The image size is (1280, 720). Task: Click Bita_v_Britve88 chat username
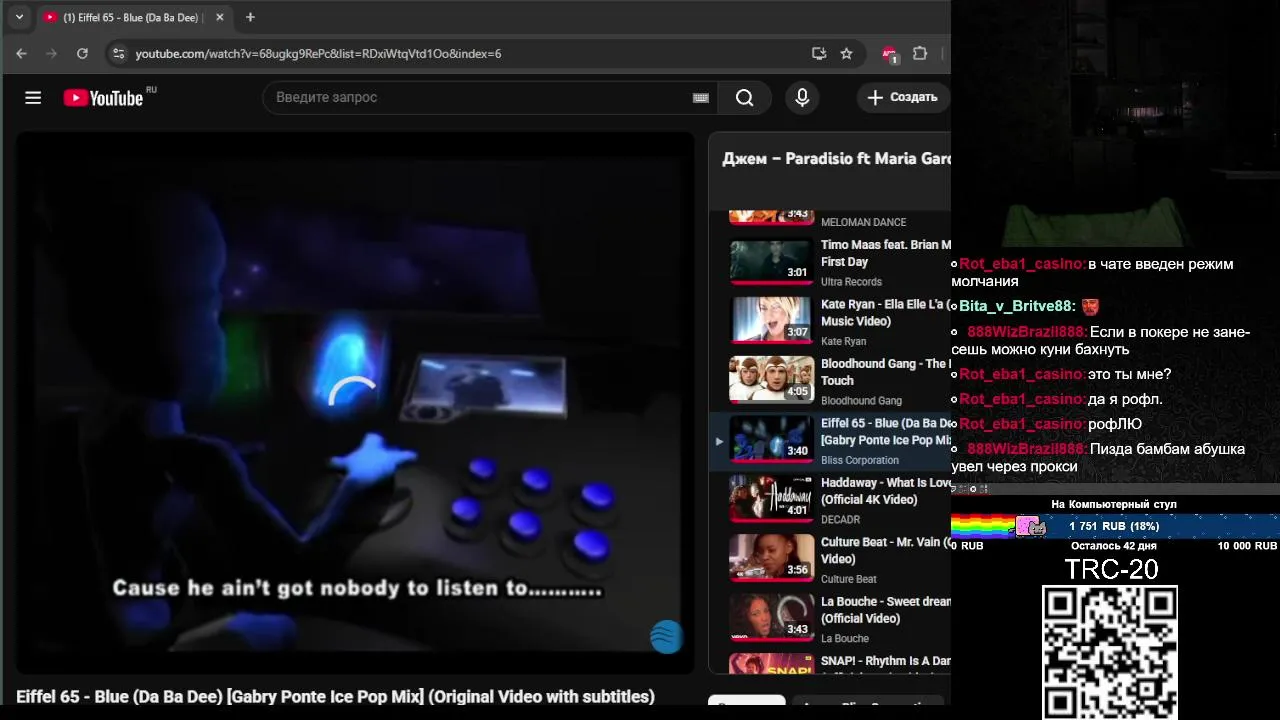click(x=1017, y=306)
